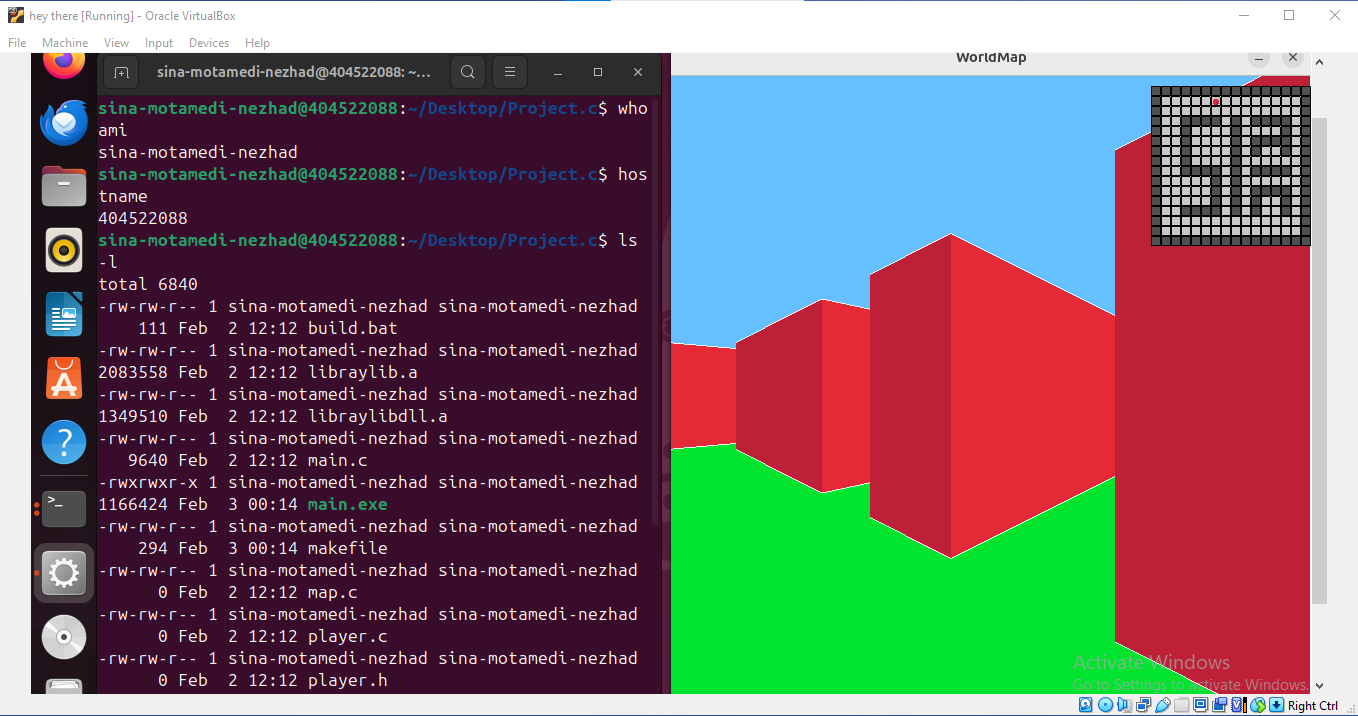The width and height of the screenshot is (1358, 716).
Task: Open a new terminal tab
Action: [x=121, y=71]
